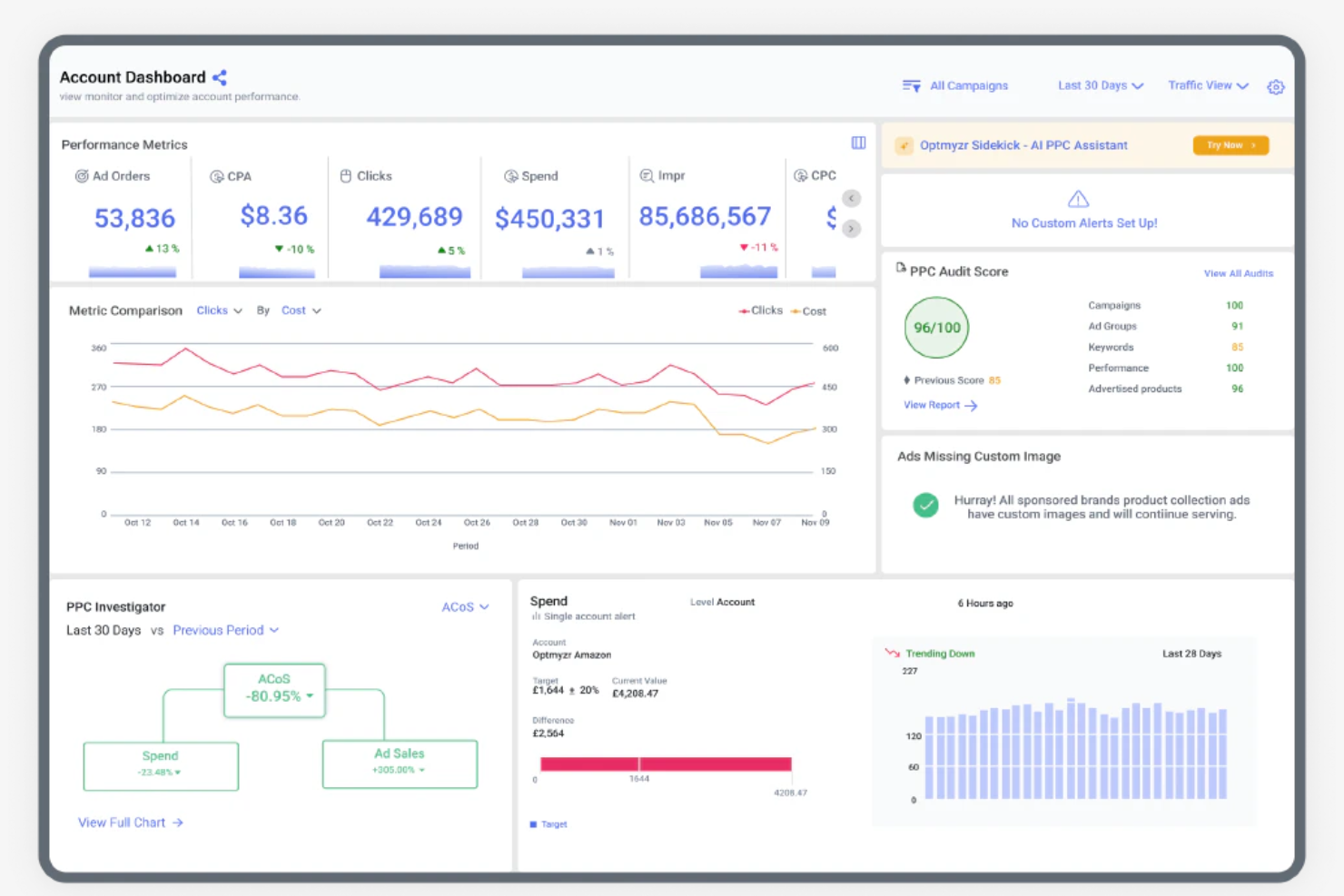Toggle the Clicks legend in Metric Comparison chart
The width and height of the screenshot is (1344, 896).
pos(761,310)
